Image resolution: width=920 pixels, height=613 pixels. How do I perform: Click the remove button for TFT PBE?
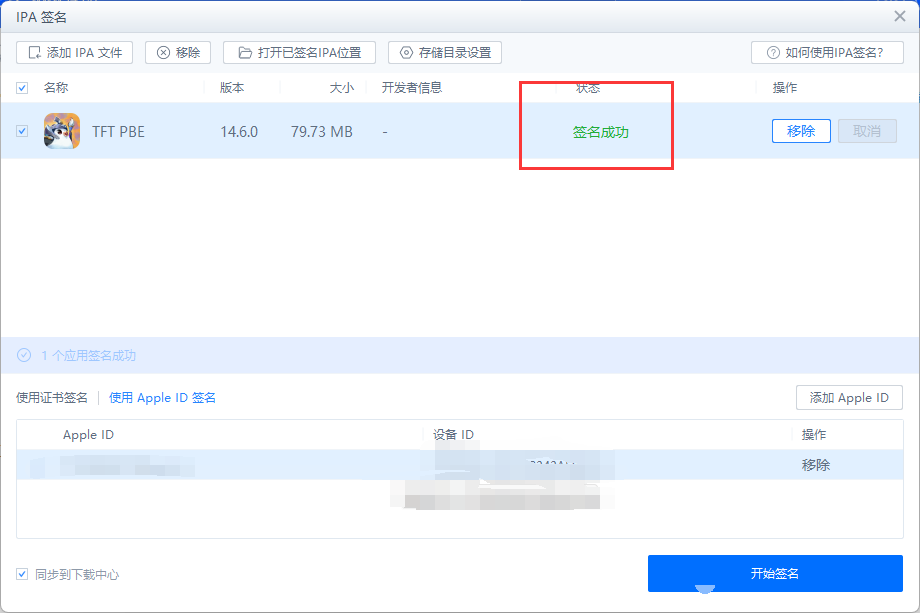pyautogui.click(x=801, y=131)
